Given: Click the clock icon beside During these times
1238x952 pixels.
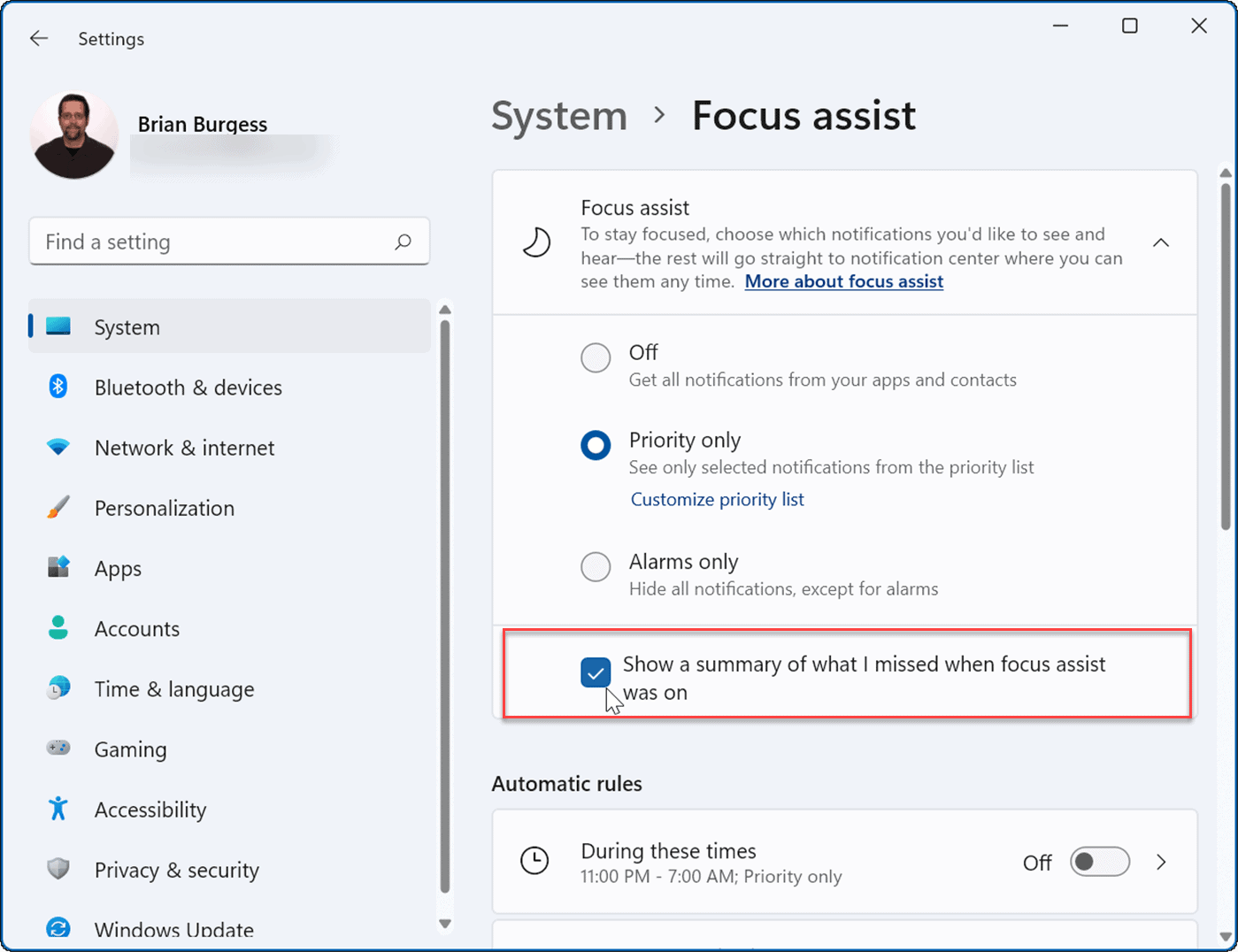Looking at the screenshot, I should coord(534,860).
